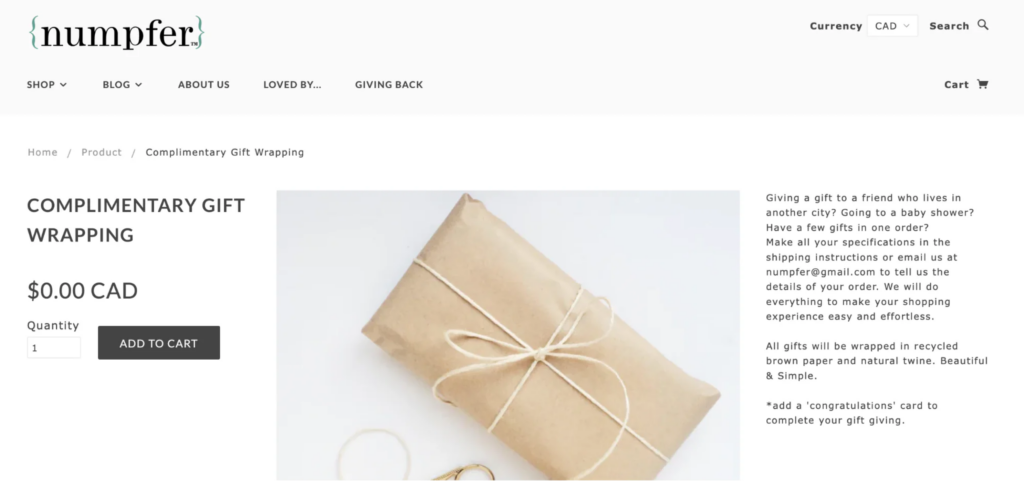Click the Quantity input field

click(54, 347)
